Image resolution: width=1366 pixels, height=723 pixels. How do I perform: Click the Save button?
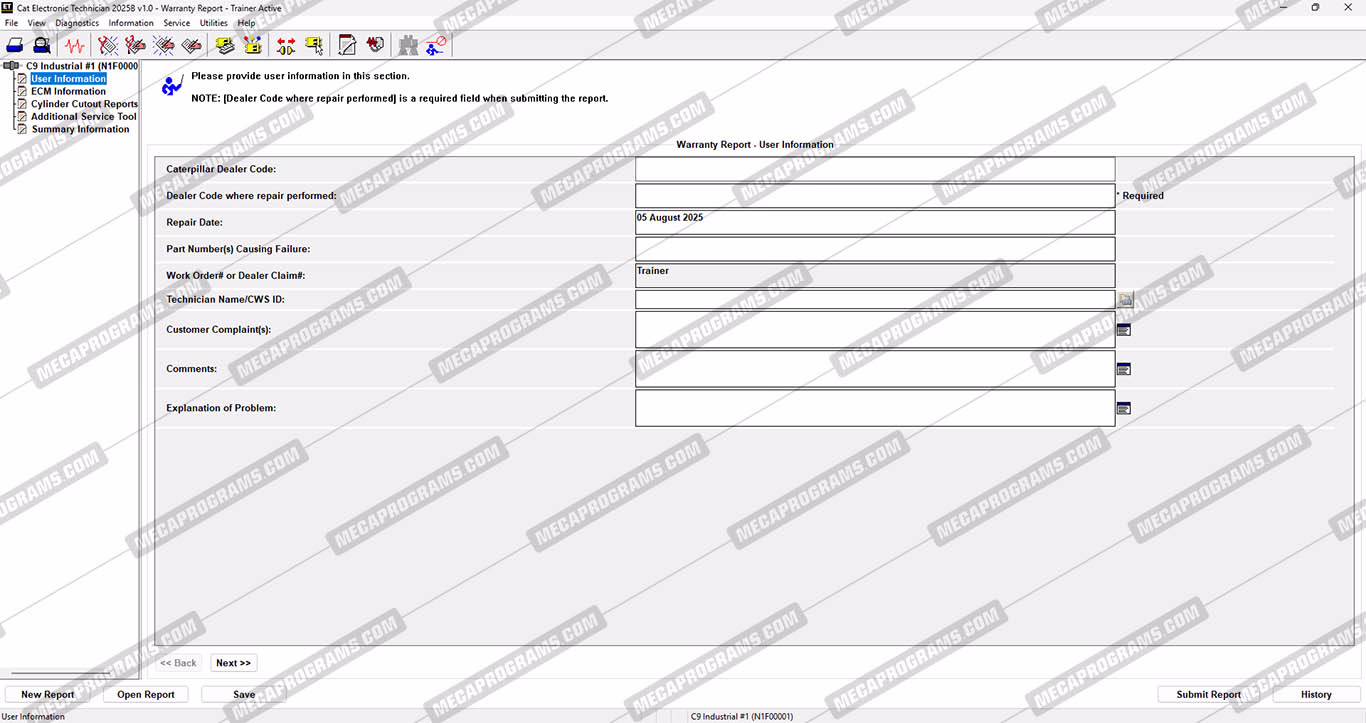pyautogui.click(x=244, y=694)
